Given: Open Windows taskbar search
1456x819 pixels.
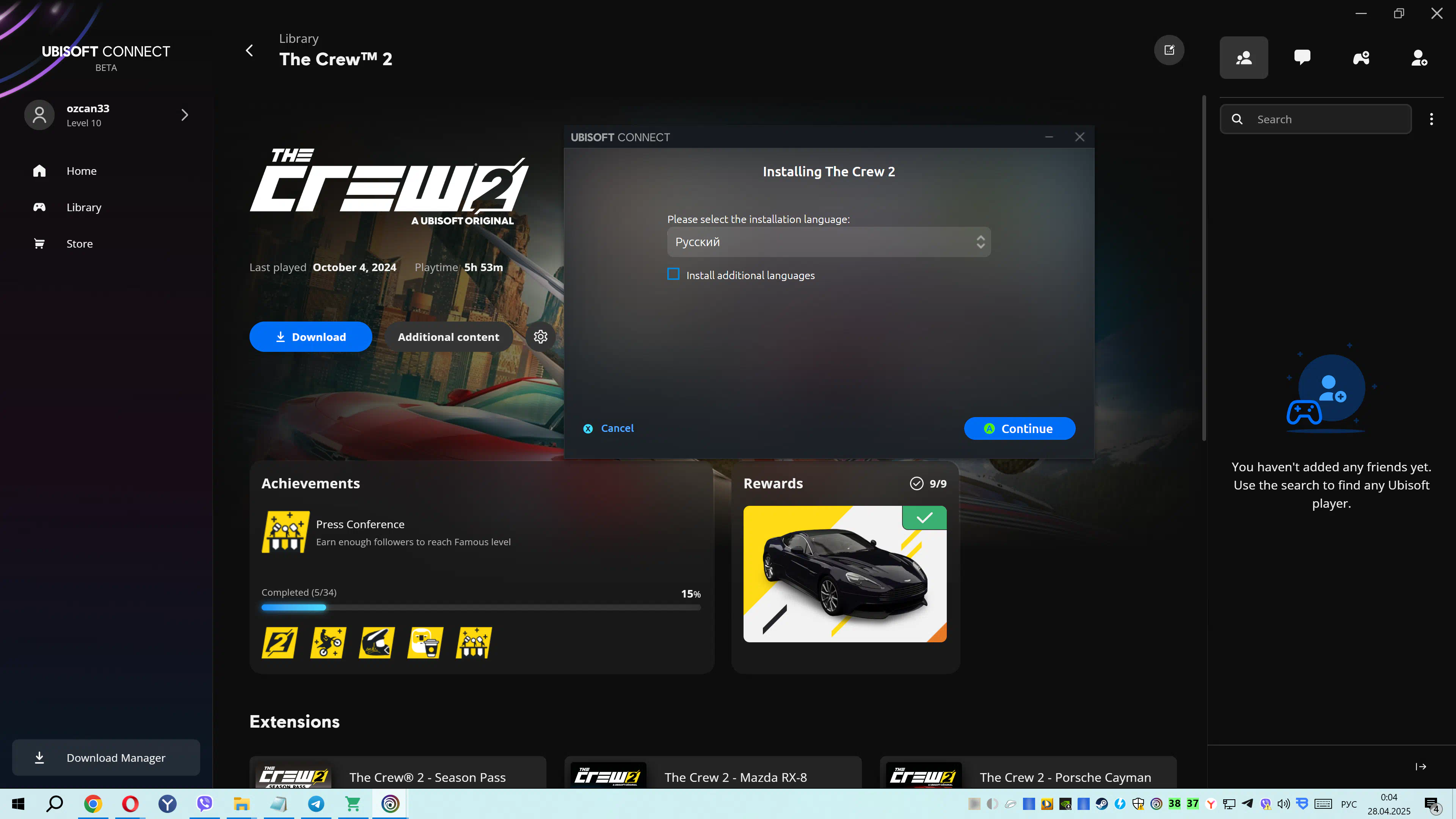Looking at the screenshot, I should coord(55,804).
